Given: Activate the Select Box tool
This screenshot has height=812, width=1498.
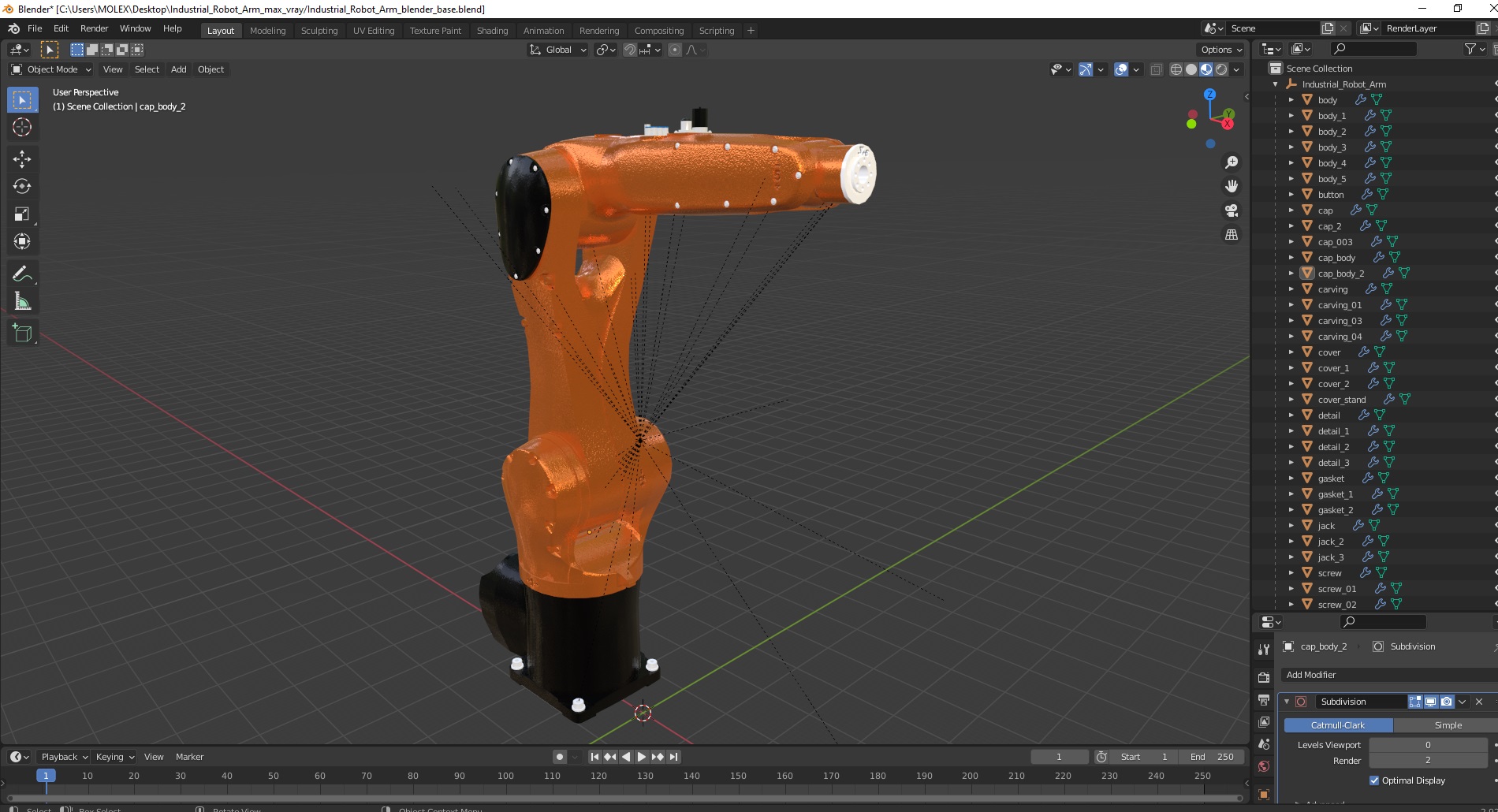Looking at the screenshot, I should pyautogui.click(x=22, y=99).
